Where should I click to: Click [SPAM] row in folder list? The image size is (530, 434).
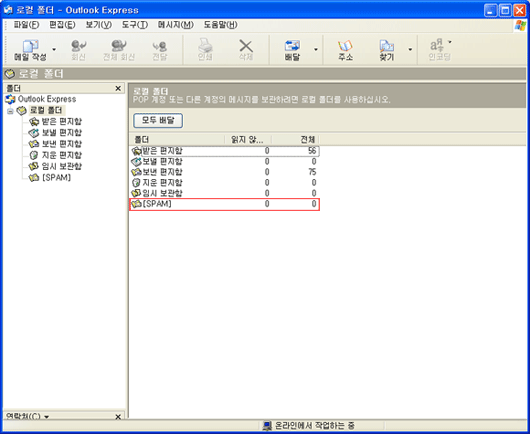224,204
